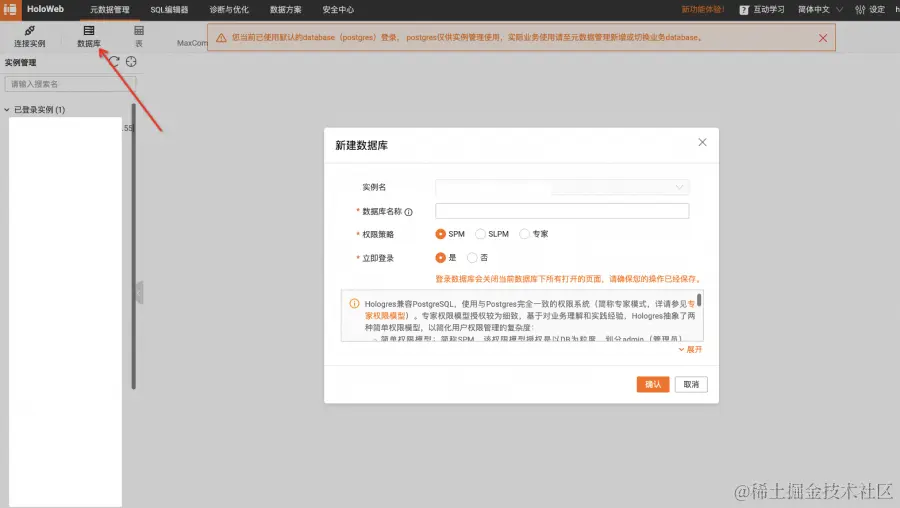Click the left instance panel scrollbar
900x508 pixels.
point(134,247)
